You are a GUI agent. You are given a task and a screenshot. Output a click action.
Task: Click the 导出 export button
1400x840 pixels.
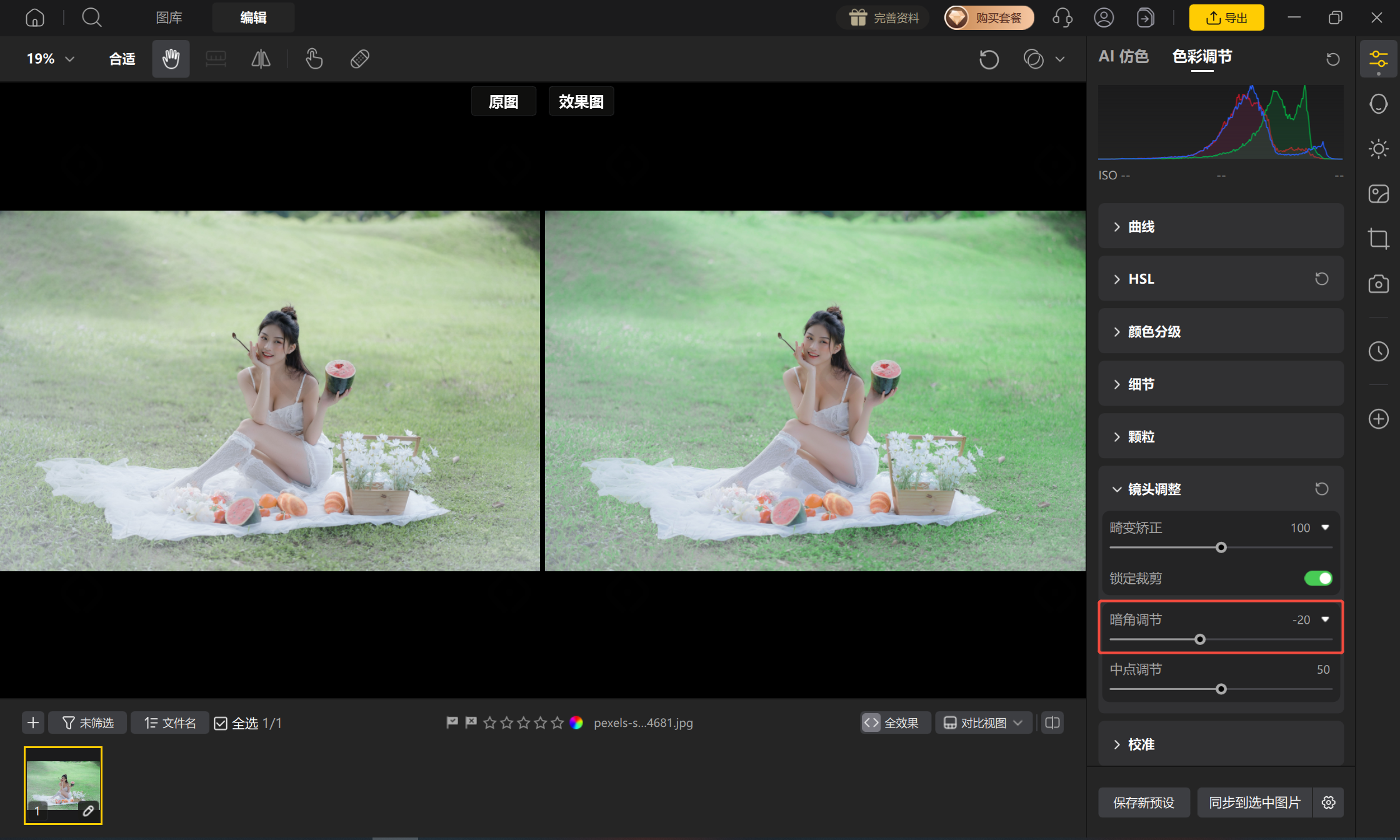(x=1226, y=17)
